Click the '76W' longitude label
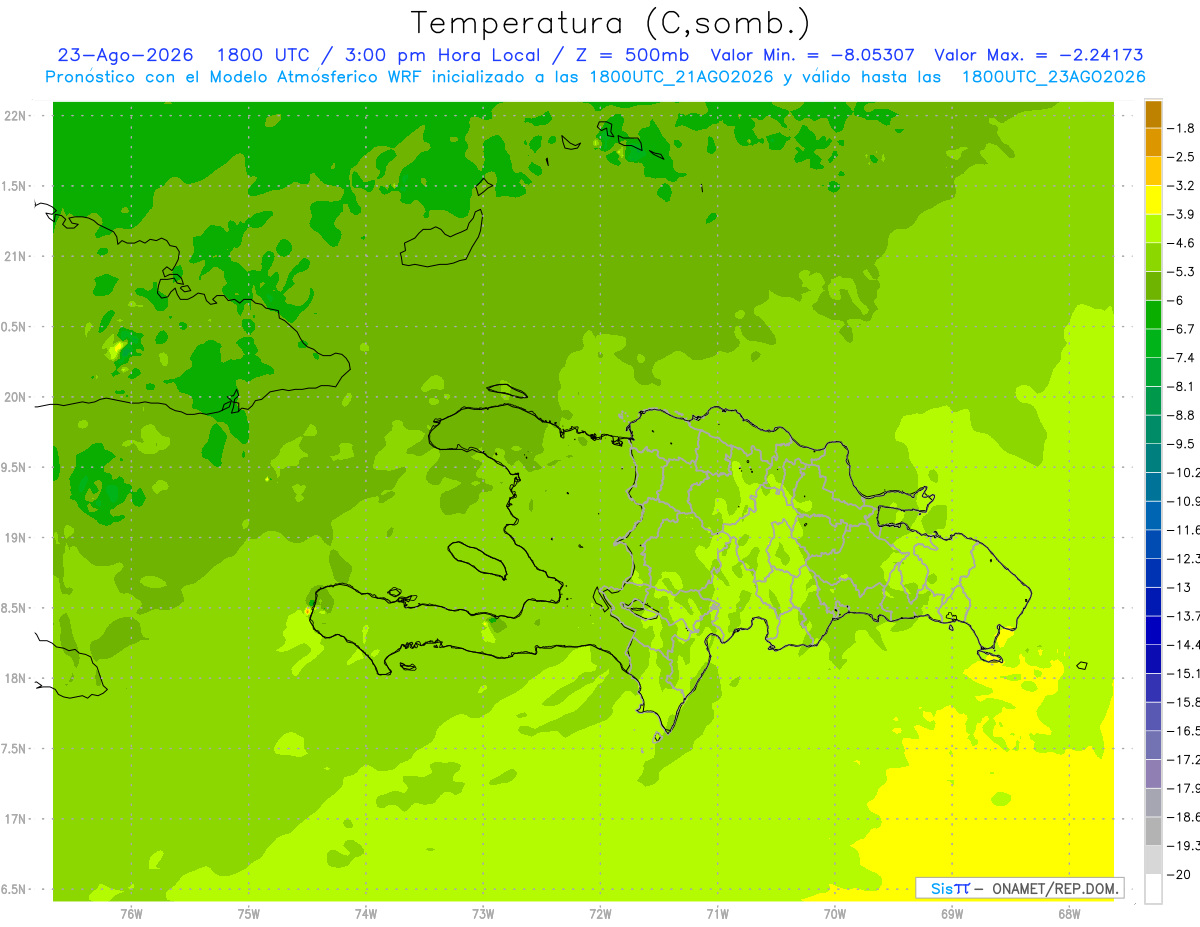The height and width of the screenshot is (927, 1200). [x=131, y=914]
